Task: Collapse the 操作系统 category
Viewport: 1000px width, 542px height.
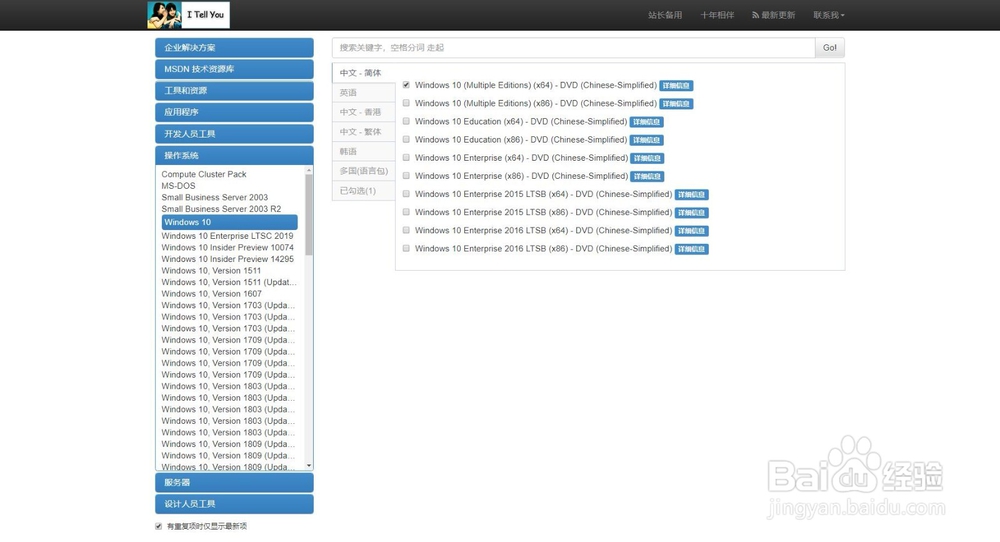Action: 234,156
